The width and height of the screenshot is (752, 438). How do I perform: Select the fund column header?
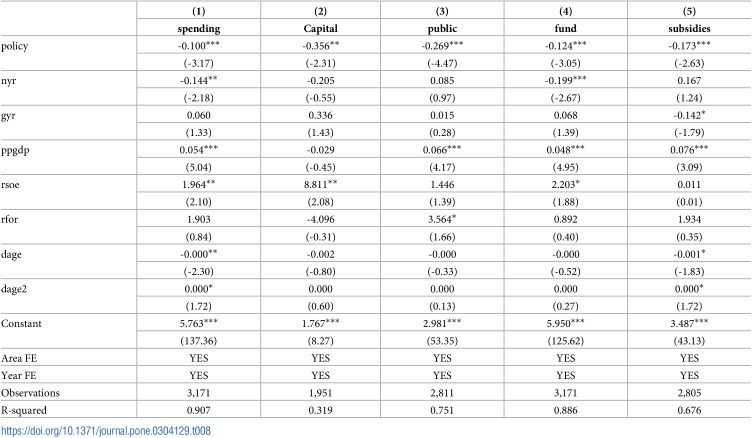pos(565,29)
